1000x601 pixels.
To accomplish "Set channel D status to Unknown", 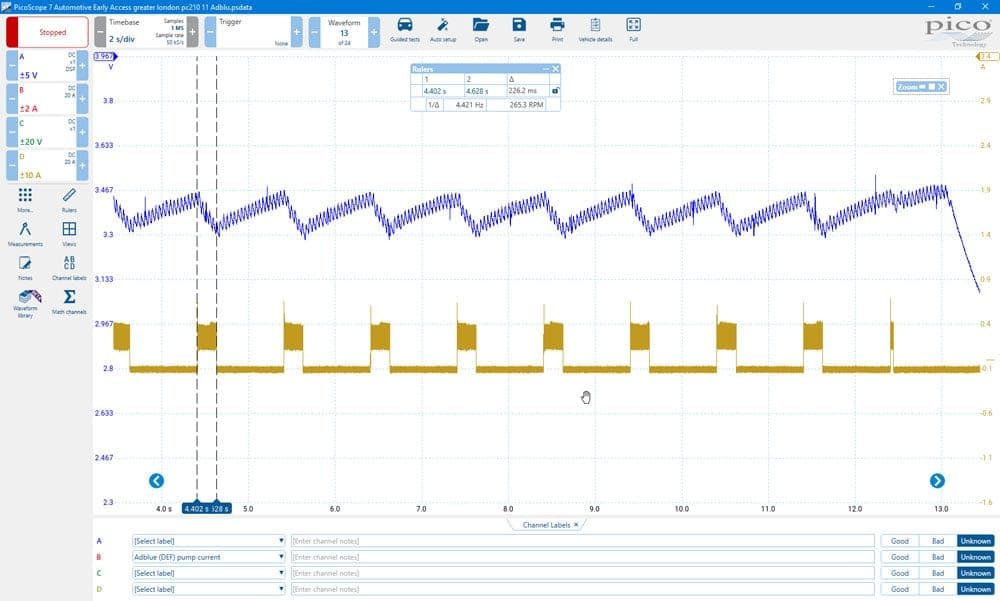I will coord(975,589).
